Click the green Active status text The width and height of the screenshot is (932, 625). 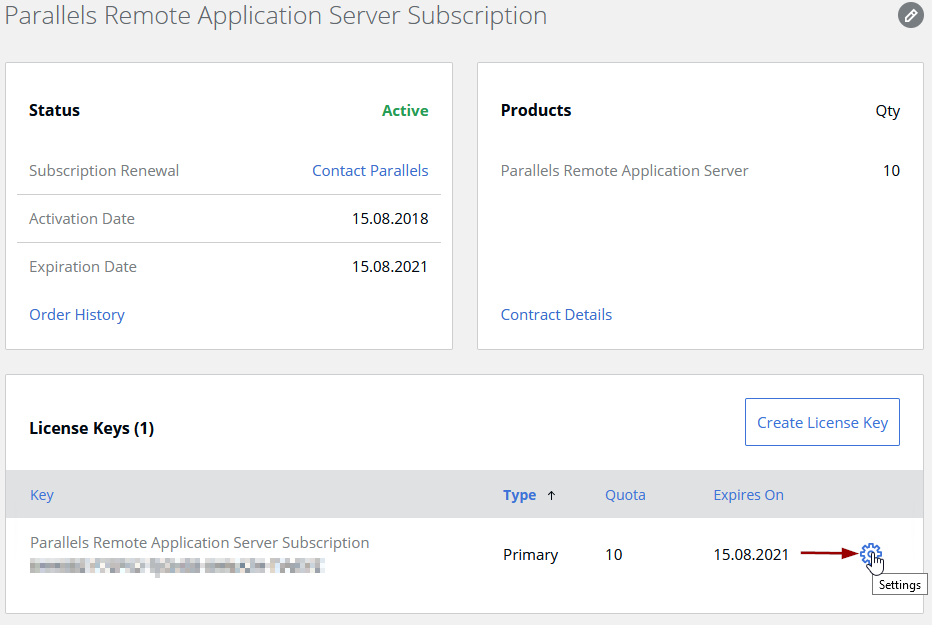pos(405,111)
